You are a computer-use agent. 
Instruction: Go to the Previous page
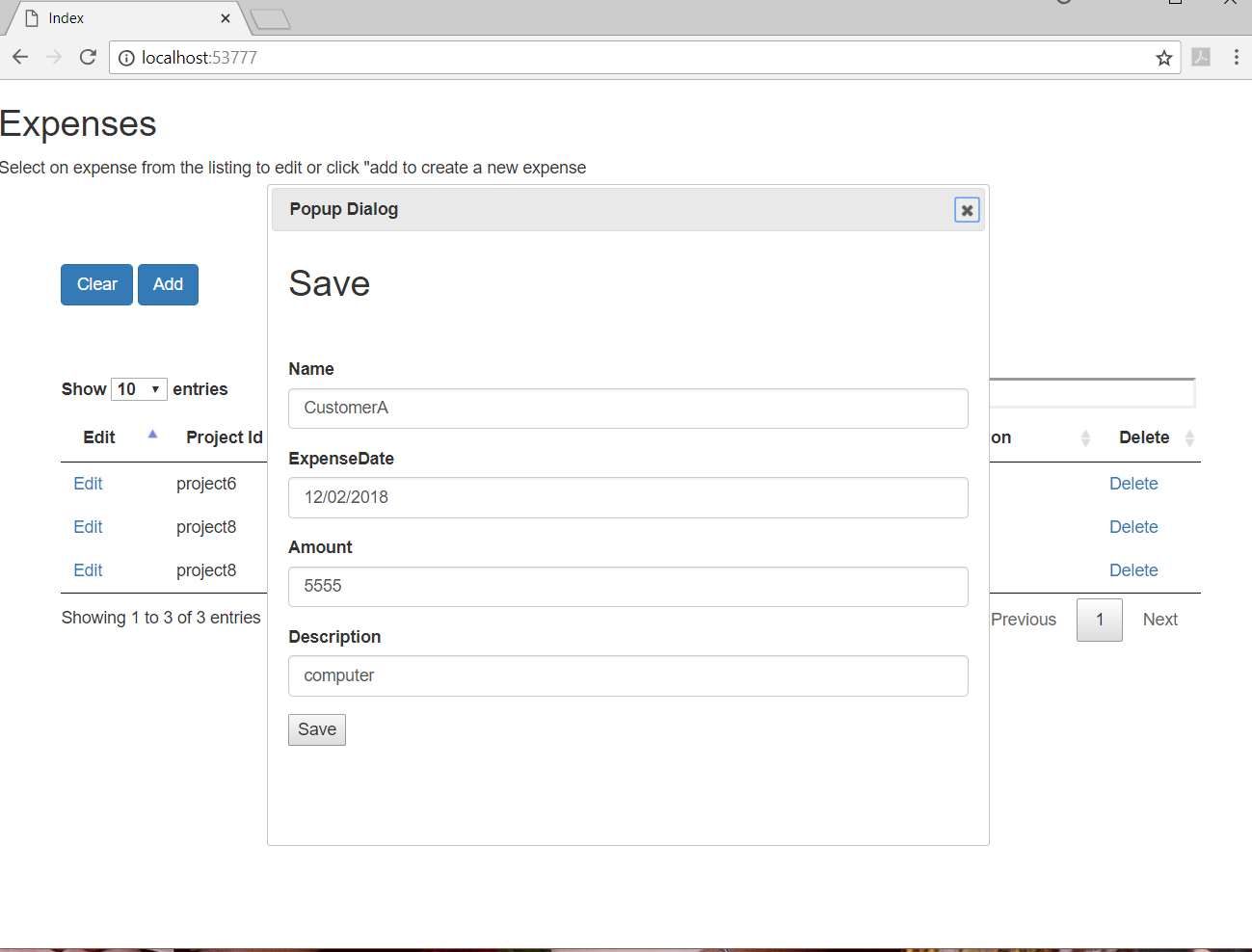tap(1024, 620)
